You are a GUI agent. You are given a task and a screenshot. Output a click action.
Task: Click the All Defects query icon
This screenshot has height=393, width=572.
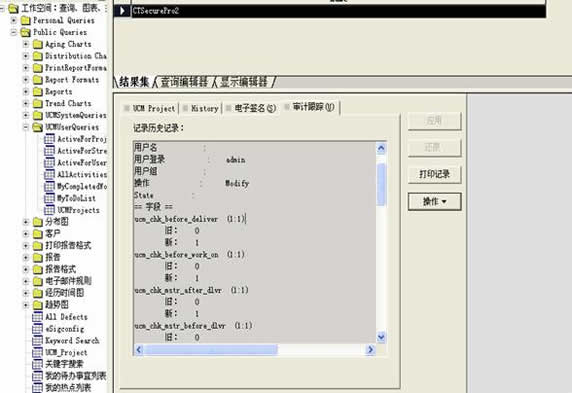(38, 317)
